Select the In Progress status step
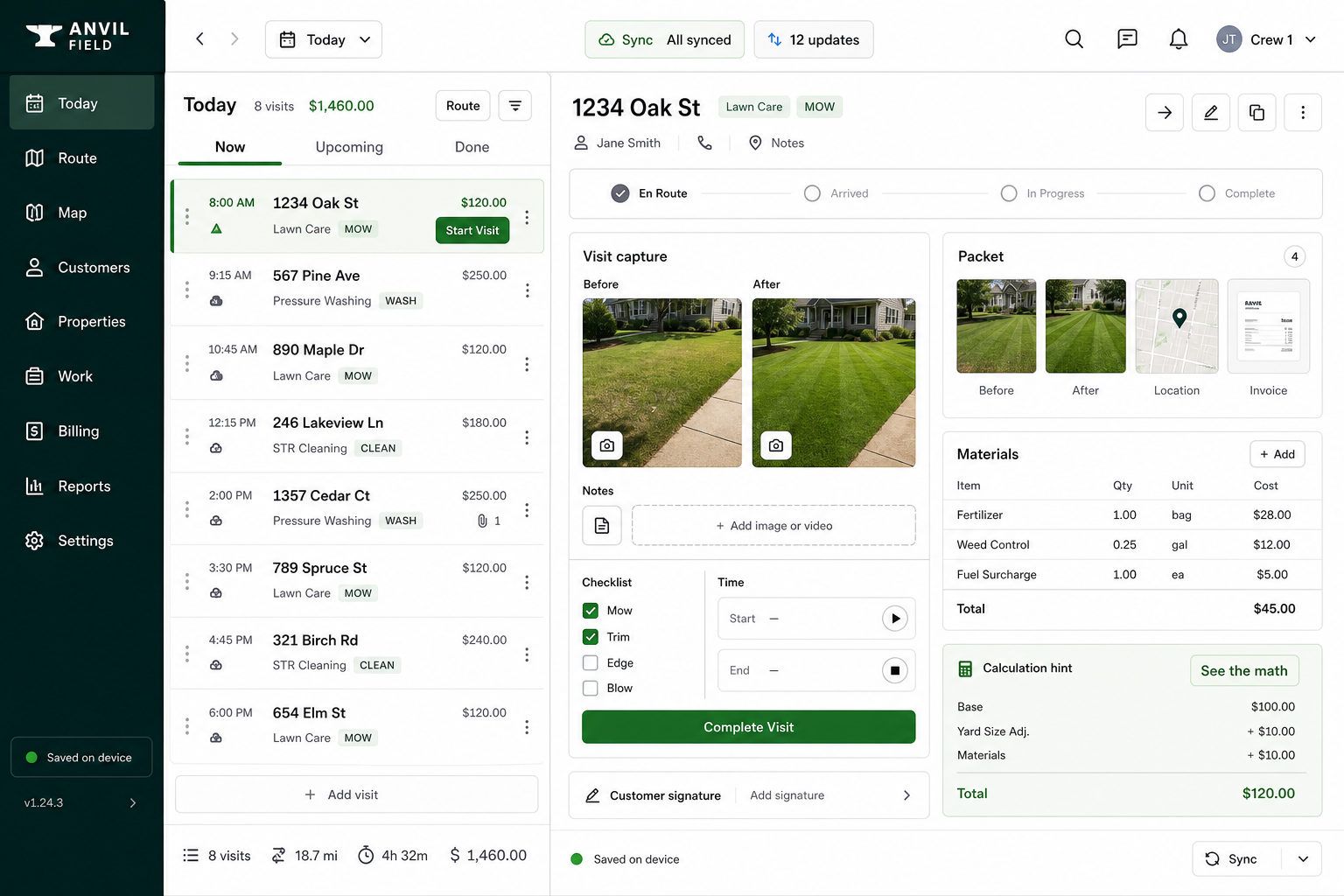The width and height of the screenshot is (1344, 896). 1043,193
